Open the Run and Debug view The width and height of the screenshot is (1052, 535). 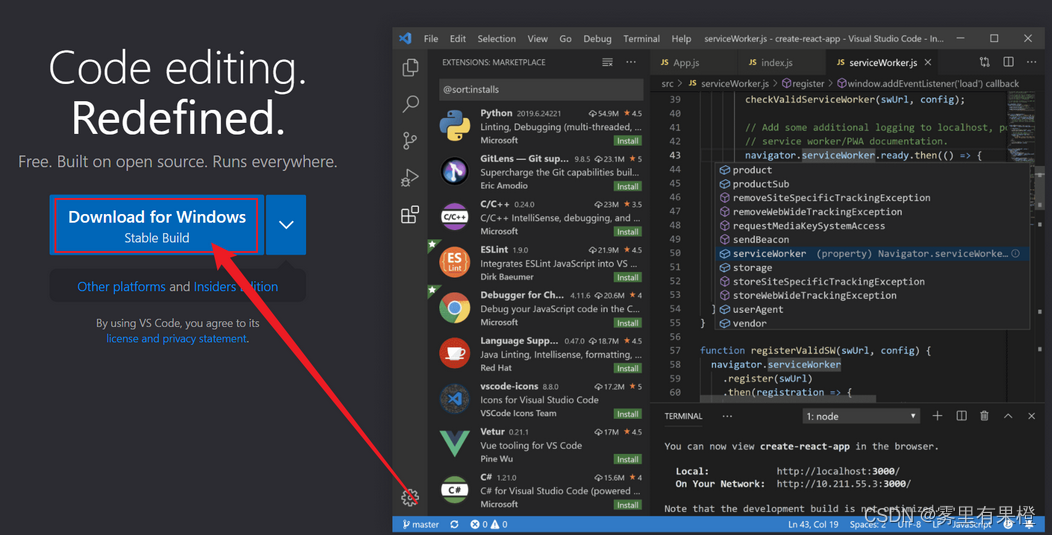pos(410,178)
